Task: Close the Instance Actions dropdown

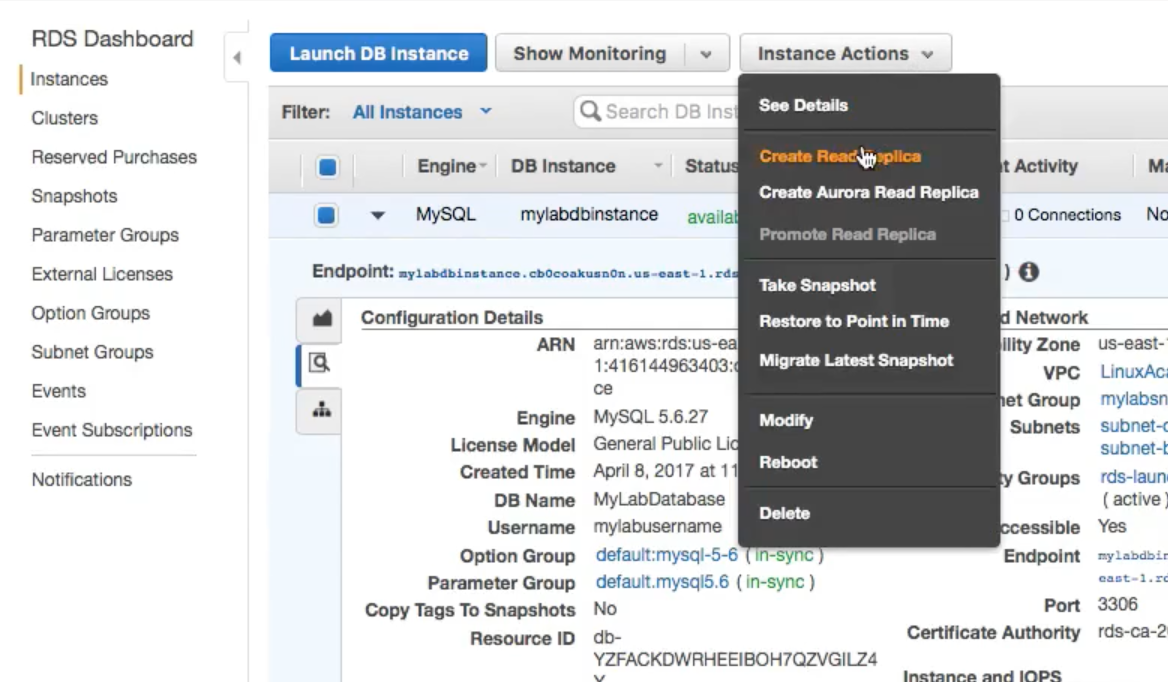Action: pos(845,54)
